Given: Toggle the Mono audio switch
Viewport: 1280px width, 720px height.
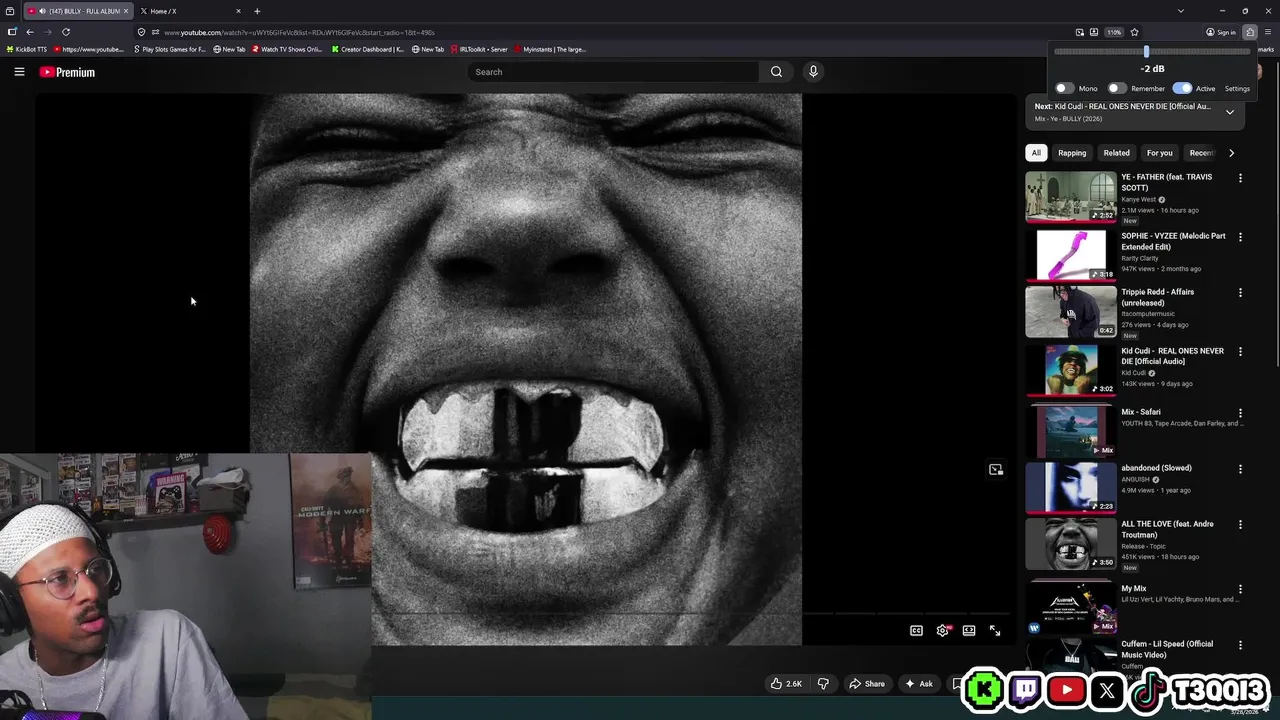Looking at the screenshot, I should 1064,88.
